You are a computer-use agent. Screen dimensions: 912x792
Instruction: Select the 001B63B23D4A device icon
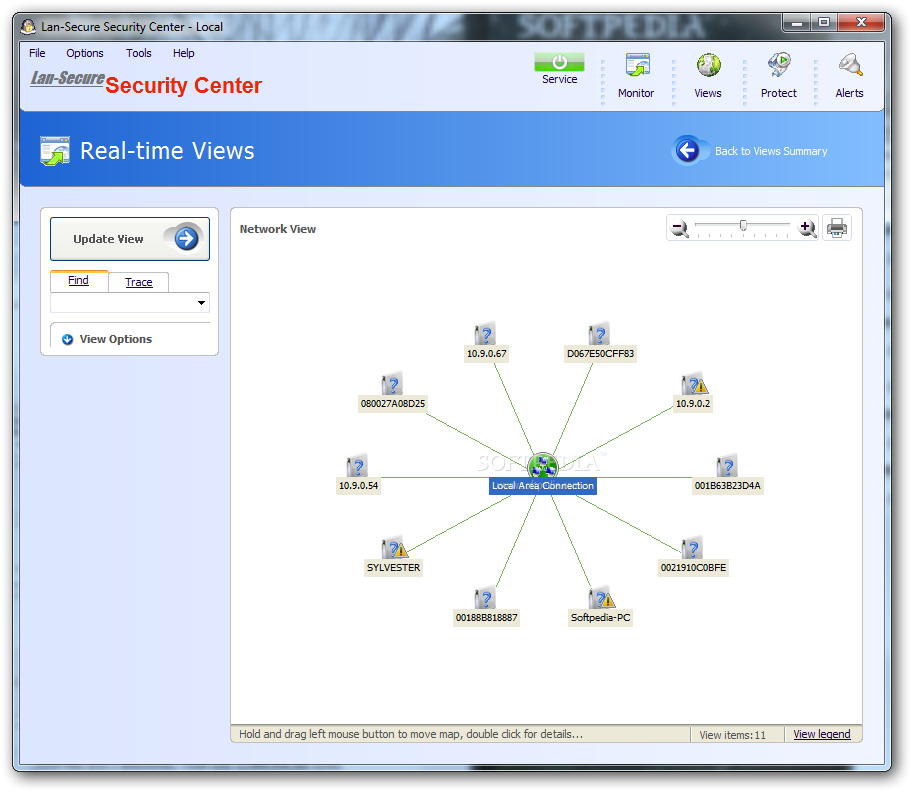coord(727,466)
